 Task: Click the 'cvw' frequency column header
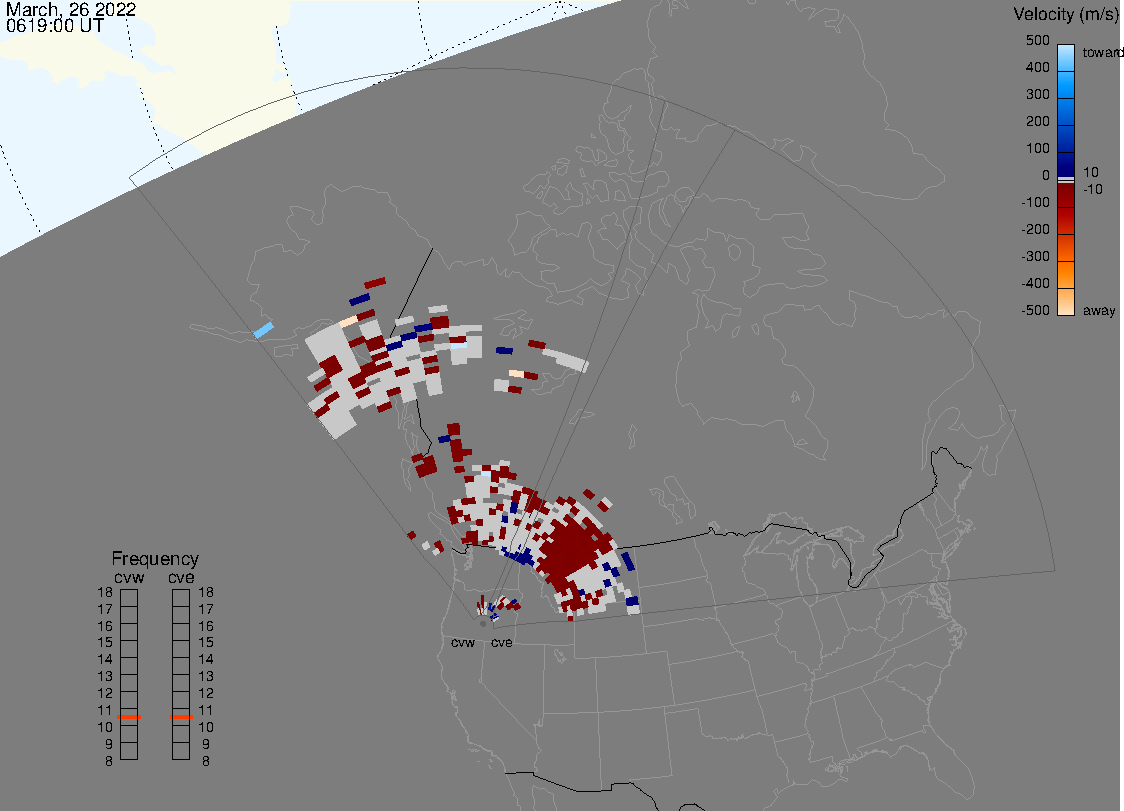pyautogui.click(x=129, y=578)
